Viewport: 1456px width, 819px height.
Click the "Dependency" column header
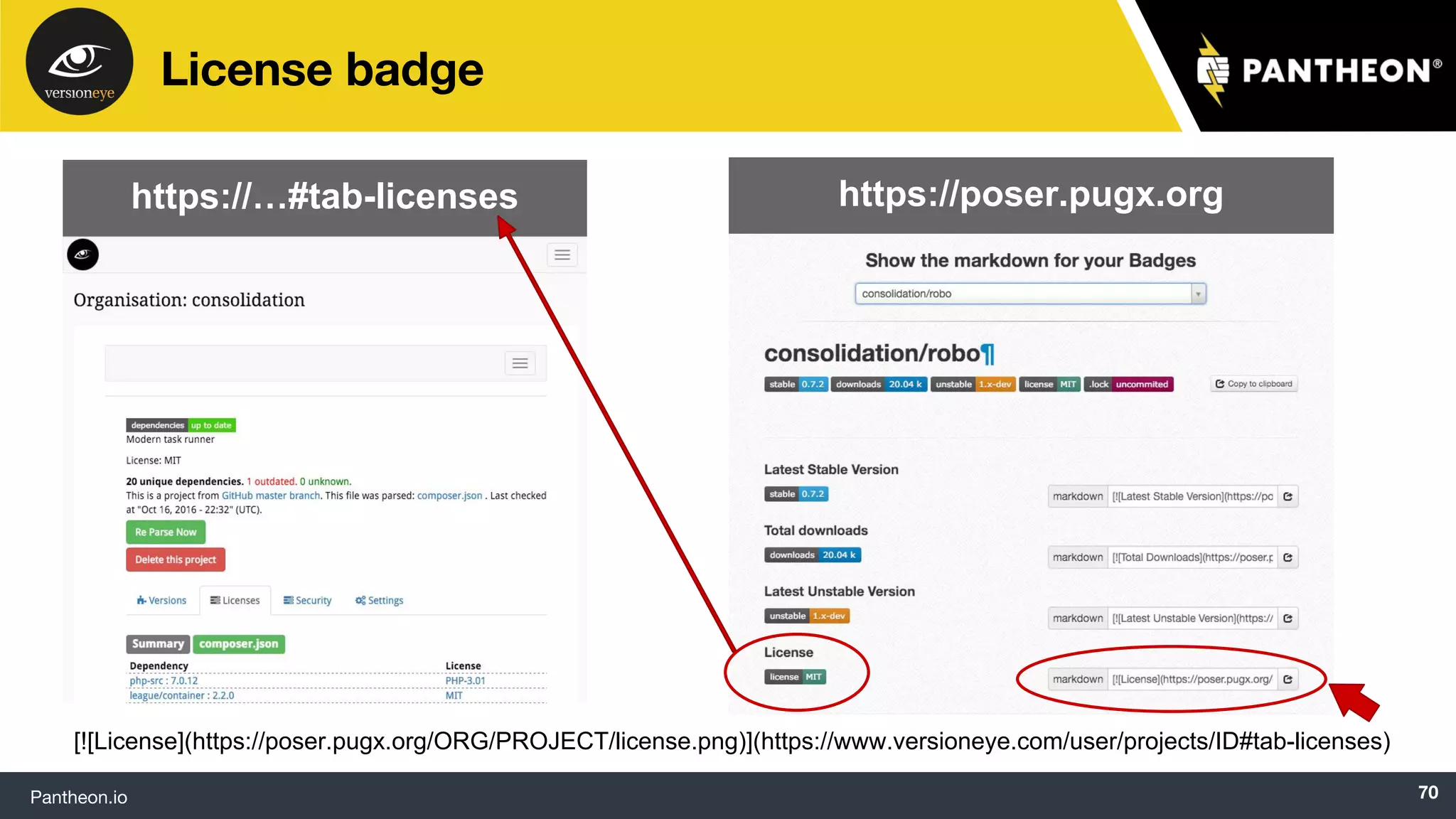pyautogui.click(x=159, y=666)
